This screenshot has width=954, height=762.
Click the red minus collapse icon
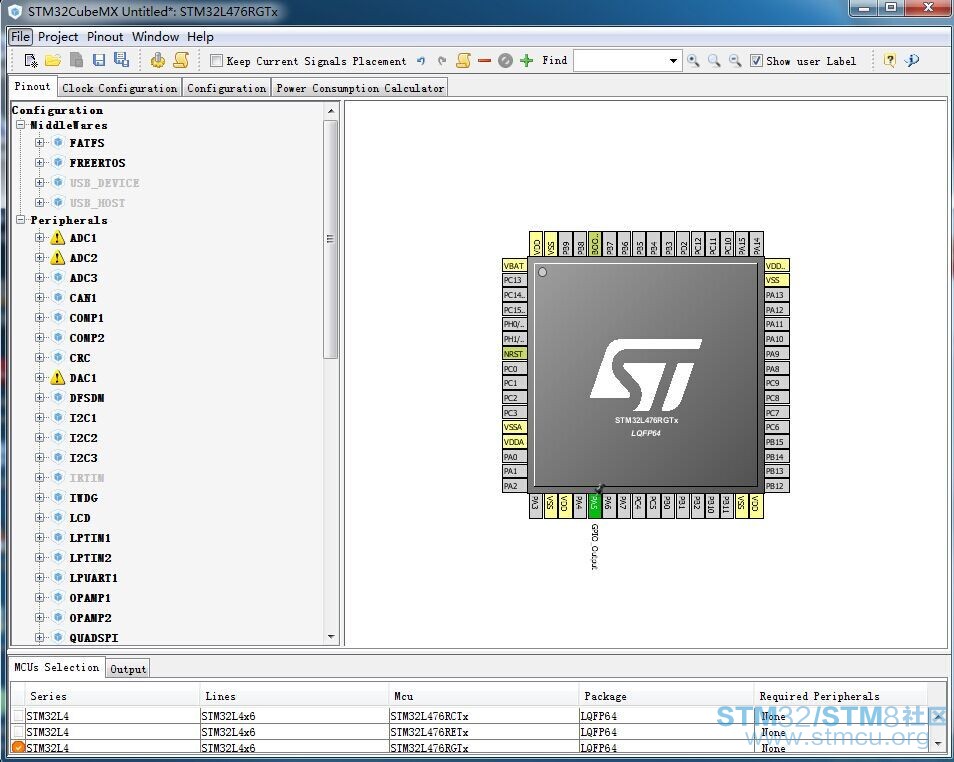point(484,60)
